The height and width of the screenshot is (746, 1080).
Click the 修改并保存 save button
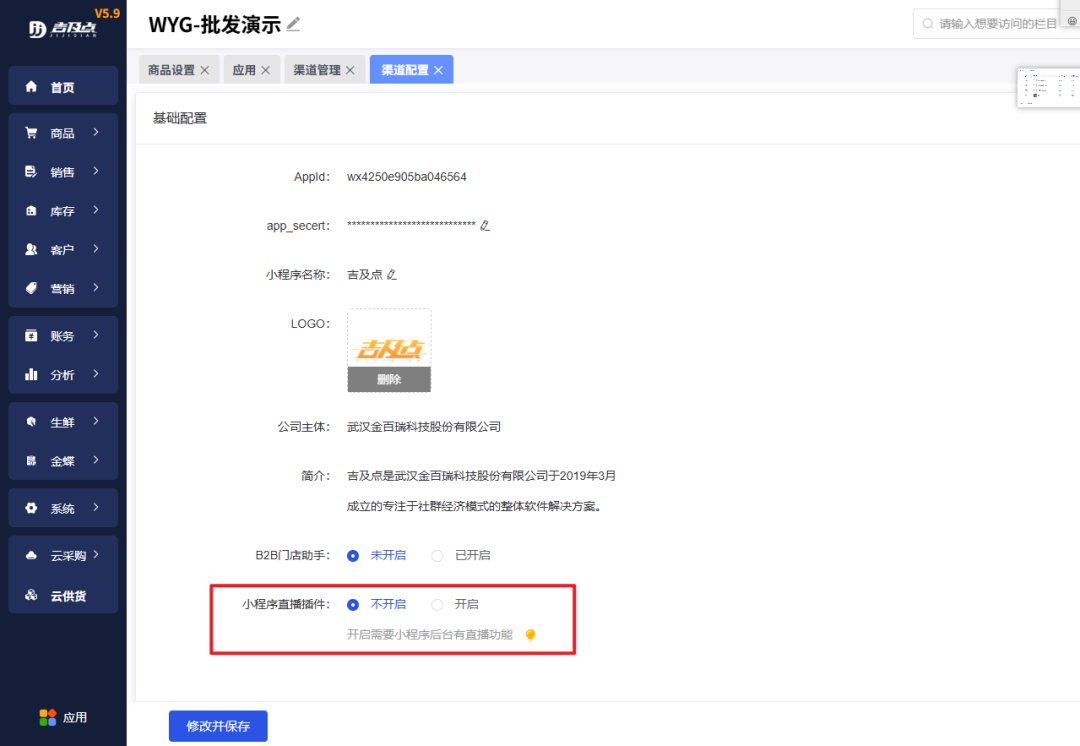click(218, 726)
